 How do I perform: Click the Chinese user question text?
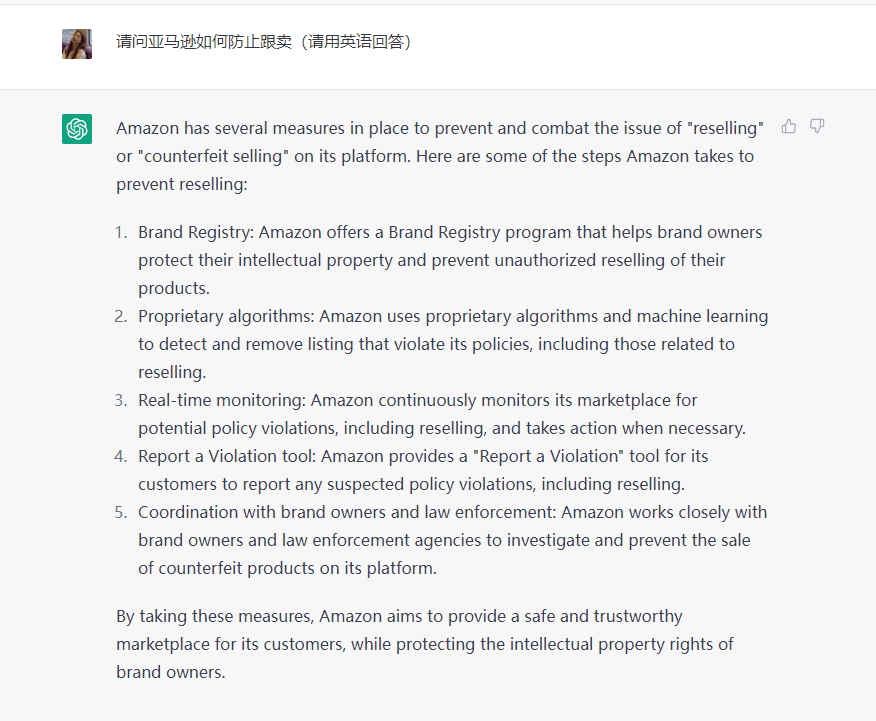[x=264, y=42]
